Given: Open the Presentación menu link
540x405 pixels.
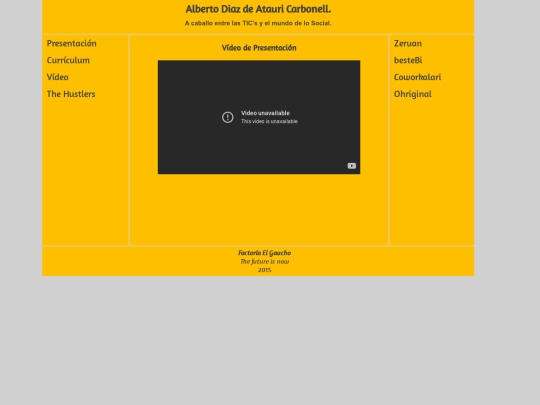Looking at the screenshot, I should [x=72, y=43].
